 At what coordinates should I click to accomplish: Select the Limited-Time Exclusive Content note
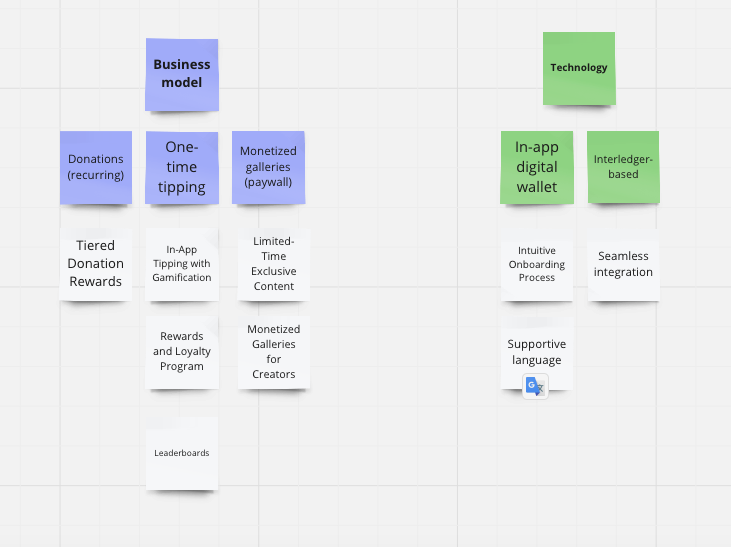pyautogui.click(x=274, y=264)
